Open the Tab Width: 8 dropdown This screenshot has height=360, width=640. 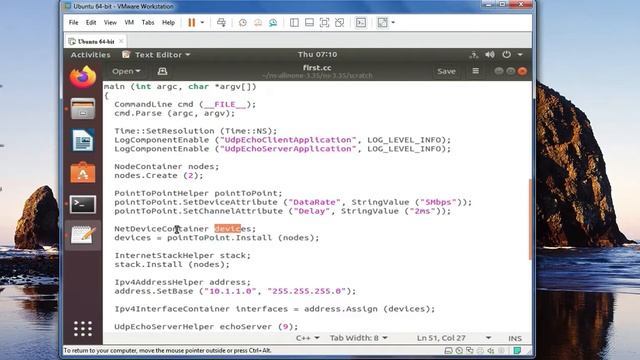358,338
